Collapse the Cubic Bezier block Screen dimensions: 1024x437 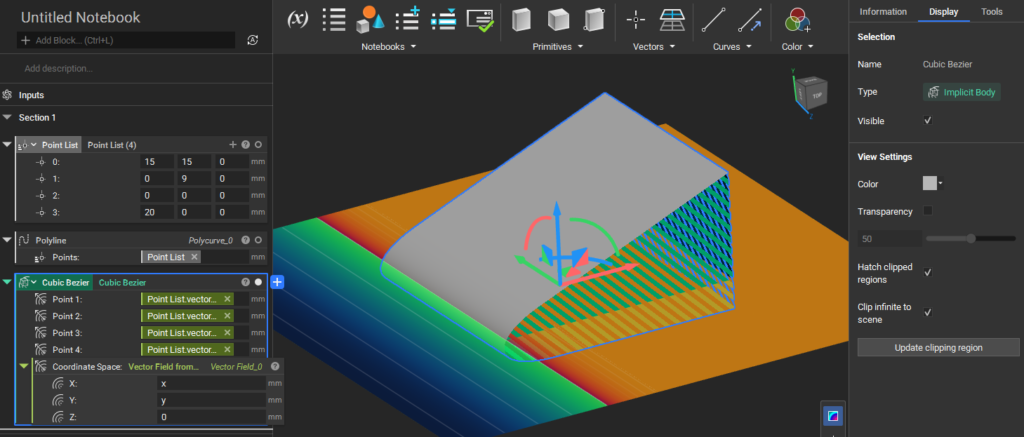click(9, 282)
